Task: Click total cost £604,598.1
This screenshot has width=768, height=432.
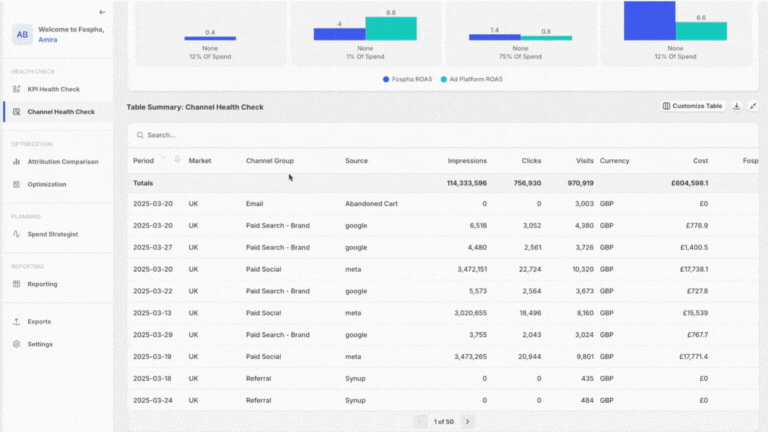Action: click(x=690, y=183)
